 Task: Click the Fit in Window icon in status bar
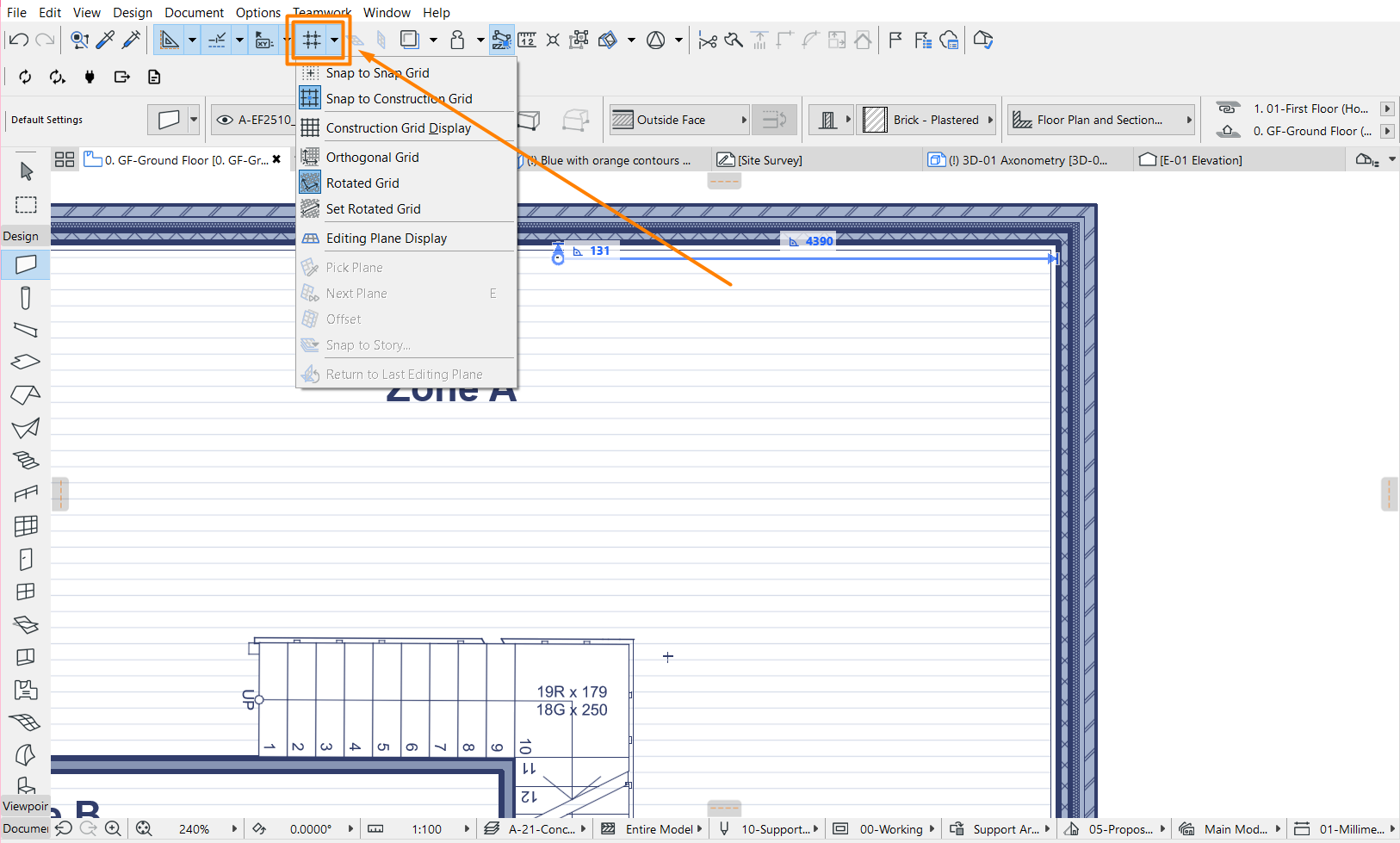[144, 828]
